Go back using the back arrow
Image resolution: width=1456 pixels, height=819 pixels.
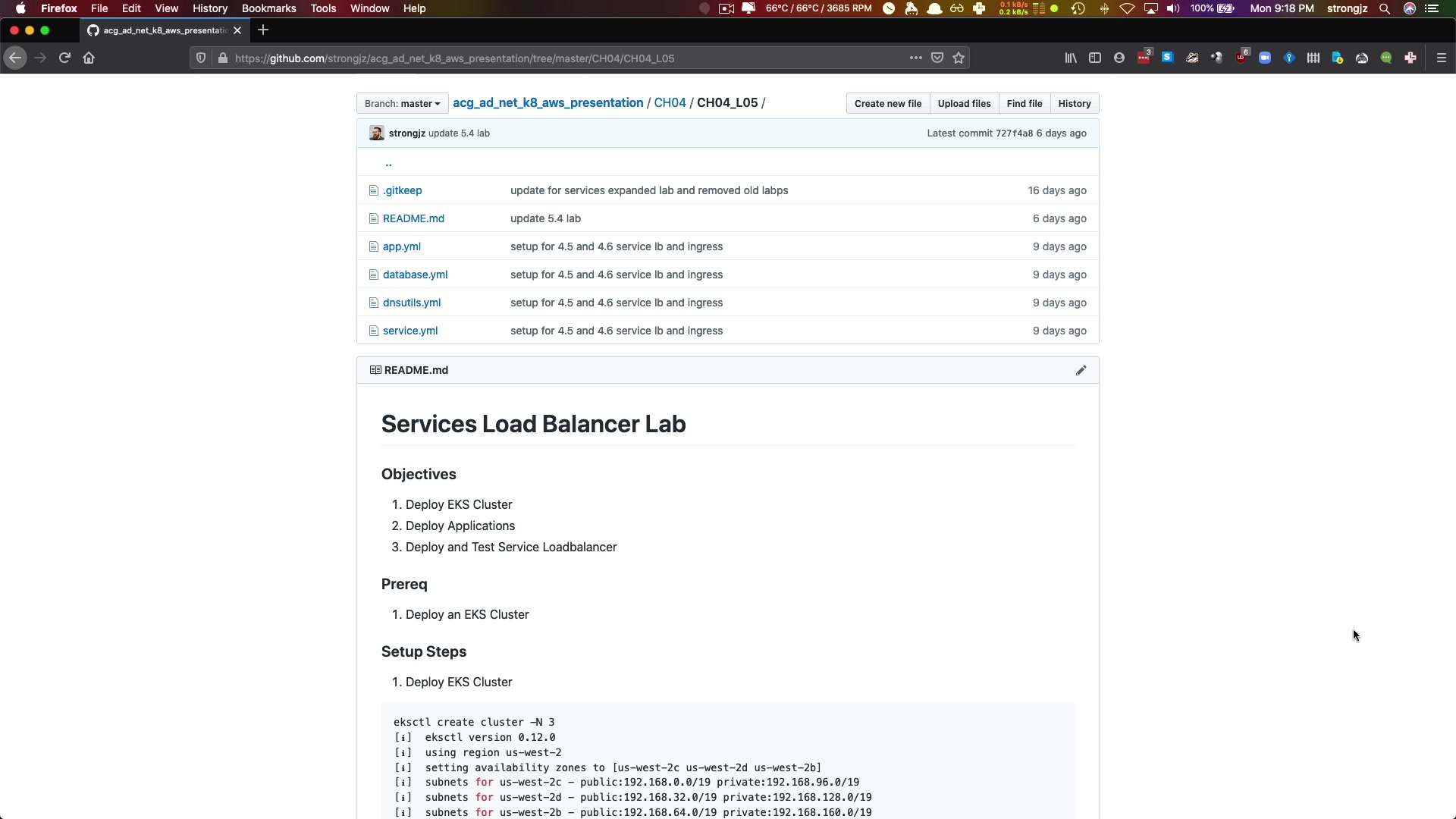[15, 58]
